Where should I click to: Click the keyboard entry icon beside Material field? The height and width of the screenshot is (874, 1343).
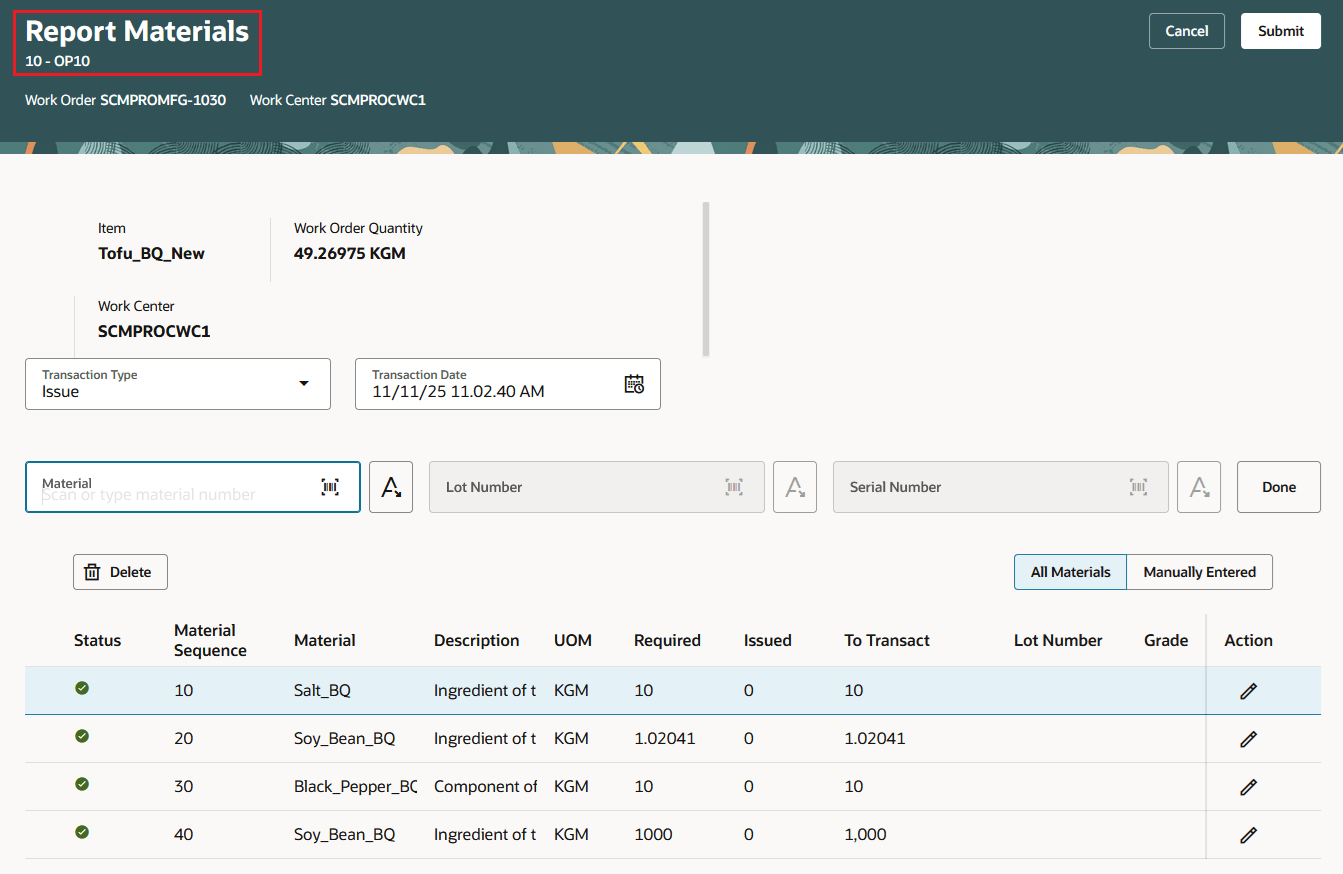tap(391, 486)
